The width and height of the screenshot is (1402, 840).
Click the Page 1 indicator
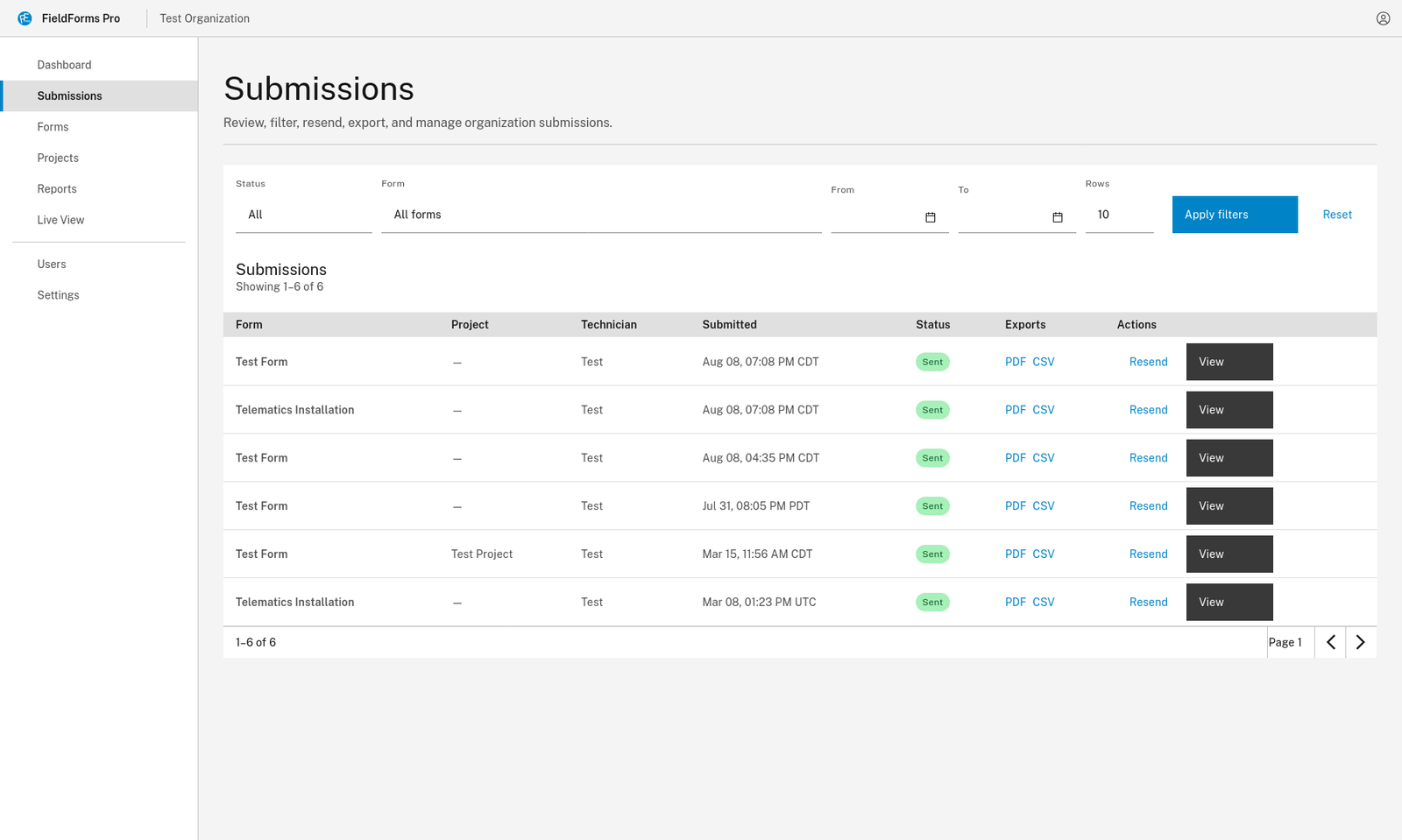1285,643
